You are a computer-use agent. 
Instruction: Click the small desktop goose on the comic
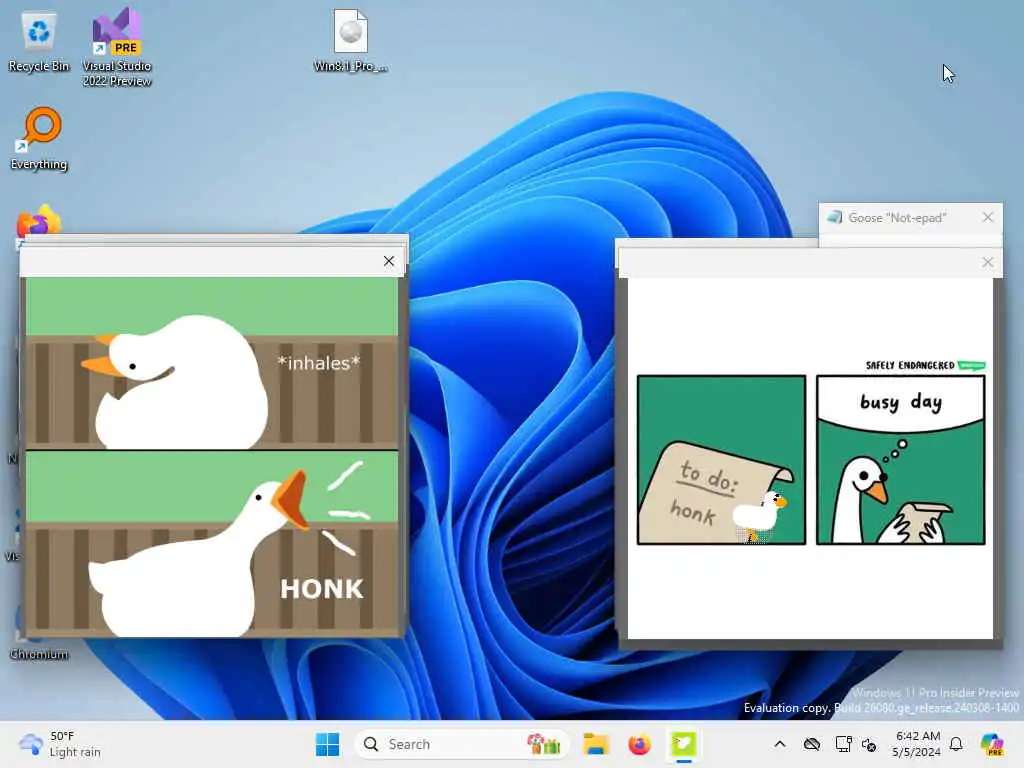[760, 516]
